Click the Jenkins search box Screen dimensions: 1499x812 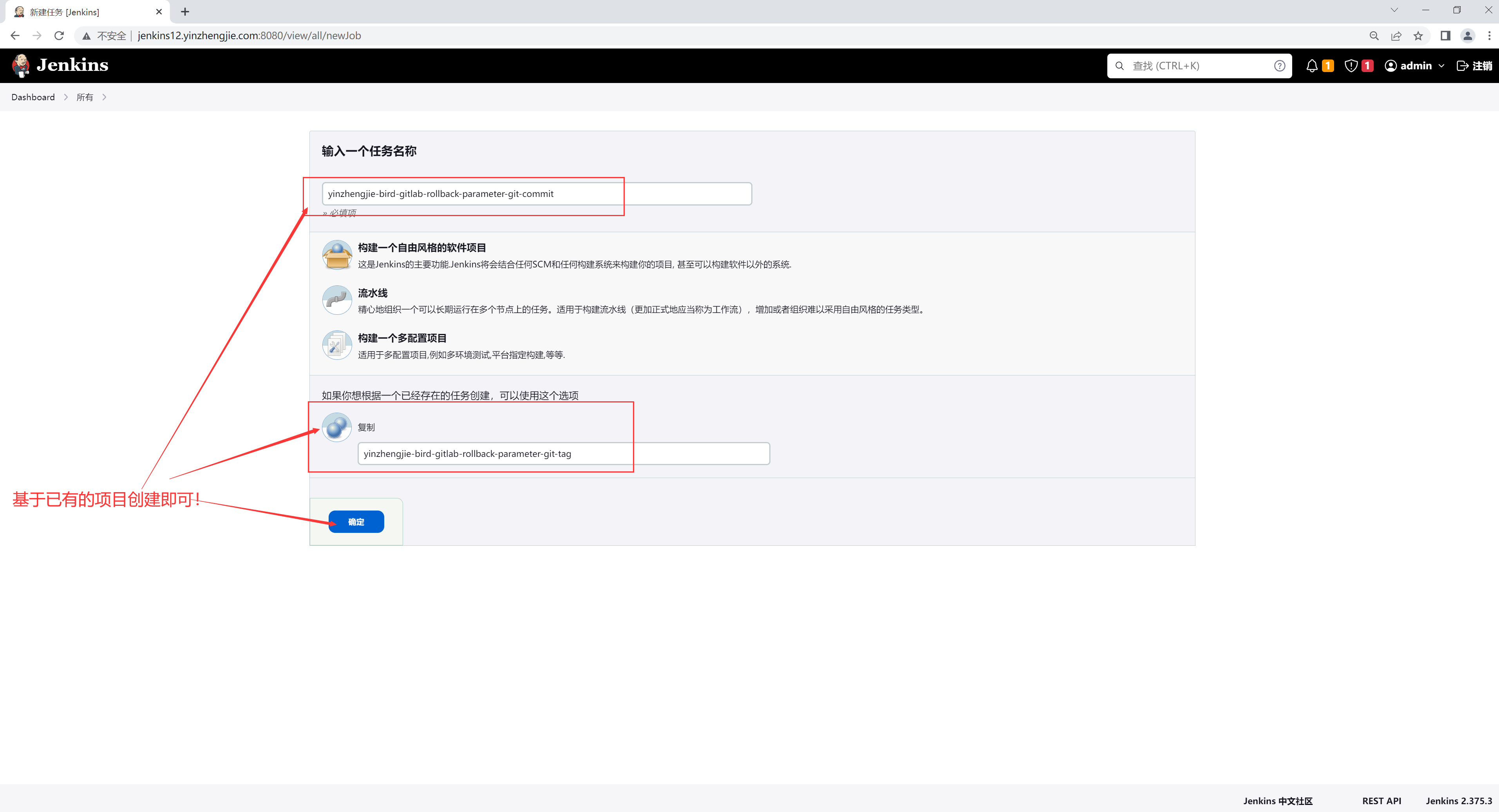pos(1199,66)
